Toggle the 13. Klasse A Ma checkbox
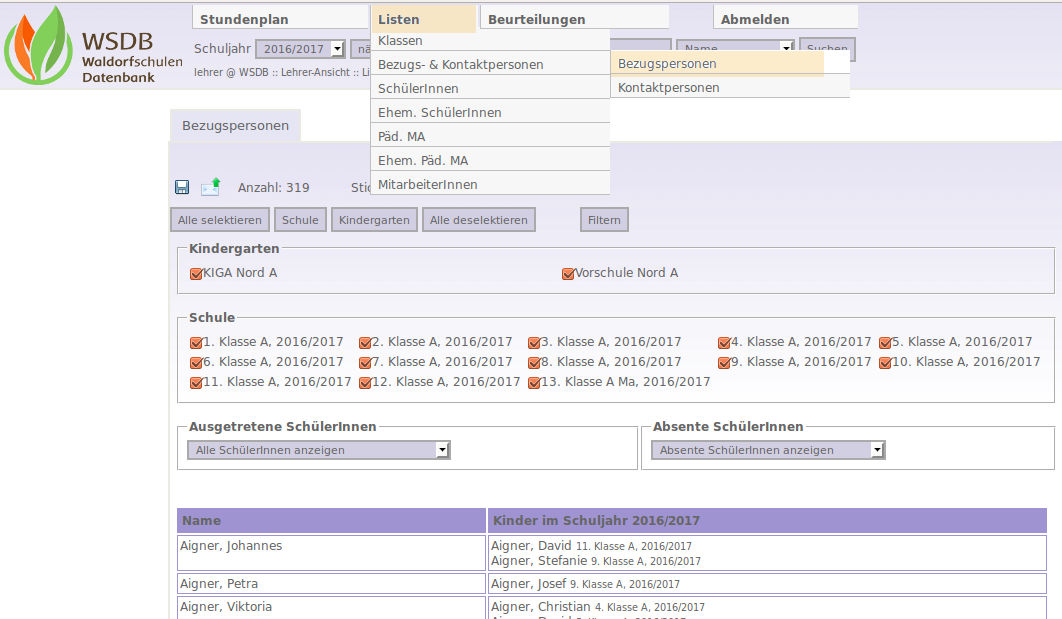1062x619 pixels. [x=534, y=382]
